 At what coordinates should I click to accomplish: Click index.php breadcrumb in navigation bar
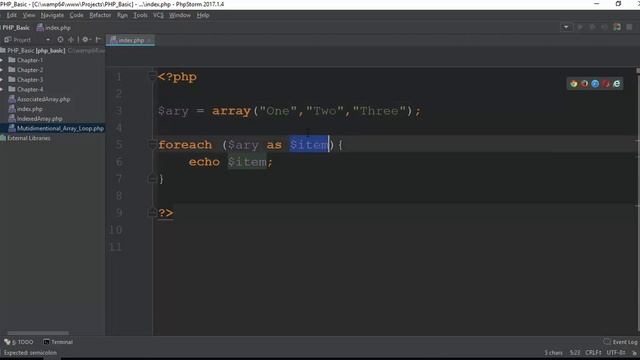pos(54,28)
